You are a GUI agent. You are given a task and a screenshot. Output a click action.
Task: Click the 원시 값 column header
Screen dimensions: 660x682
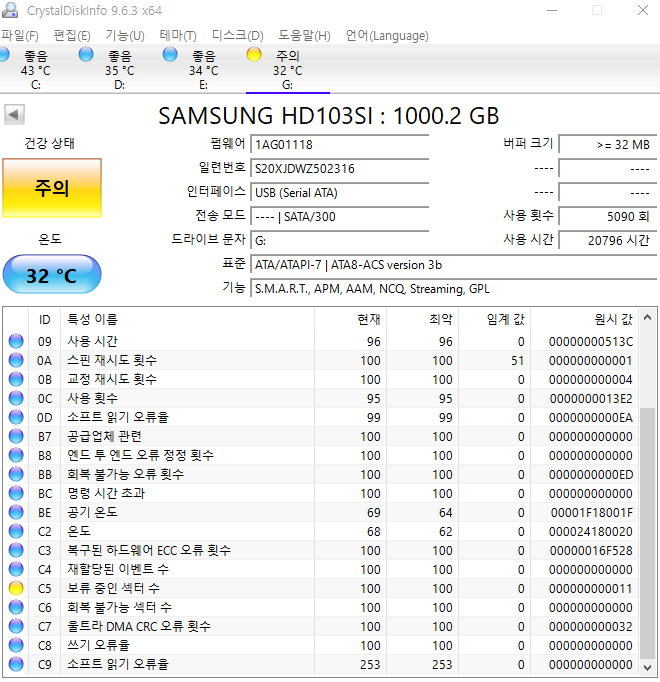585,320
